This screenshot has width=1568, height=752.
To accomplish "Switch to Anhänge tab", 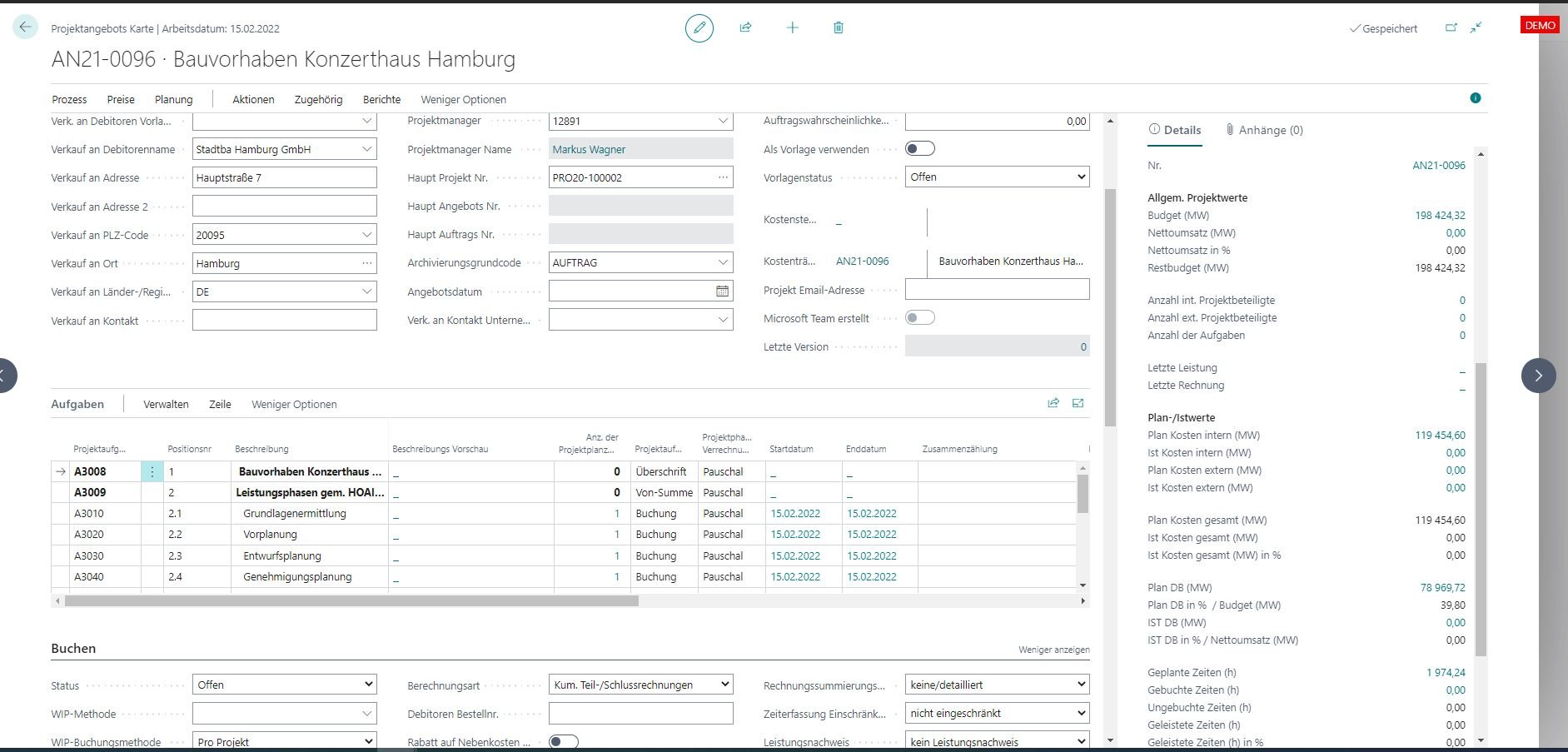I will [1264, 130].
